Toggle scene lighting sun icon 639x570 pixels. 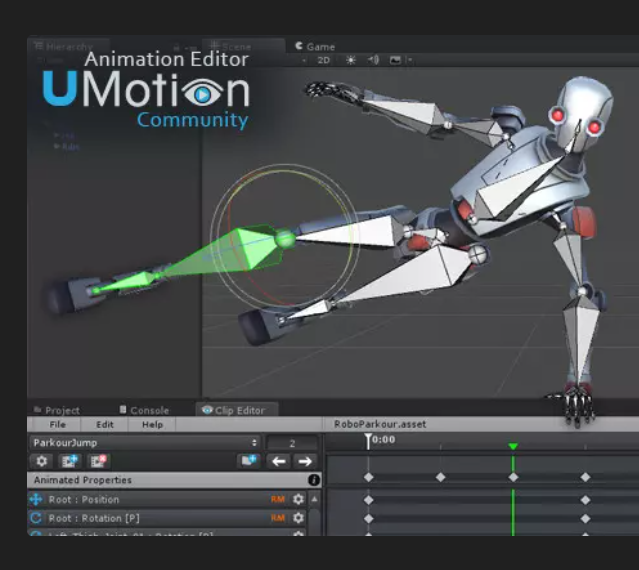[350, 60]
